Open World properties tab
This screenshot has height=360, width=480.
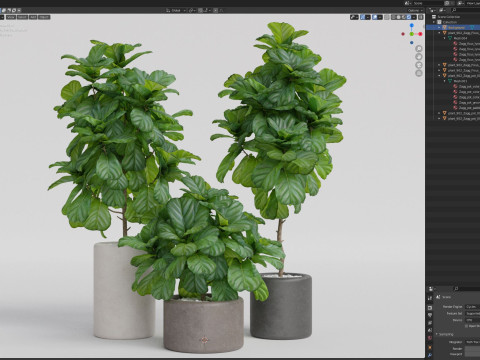430,338
